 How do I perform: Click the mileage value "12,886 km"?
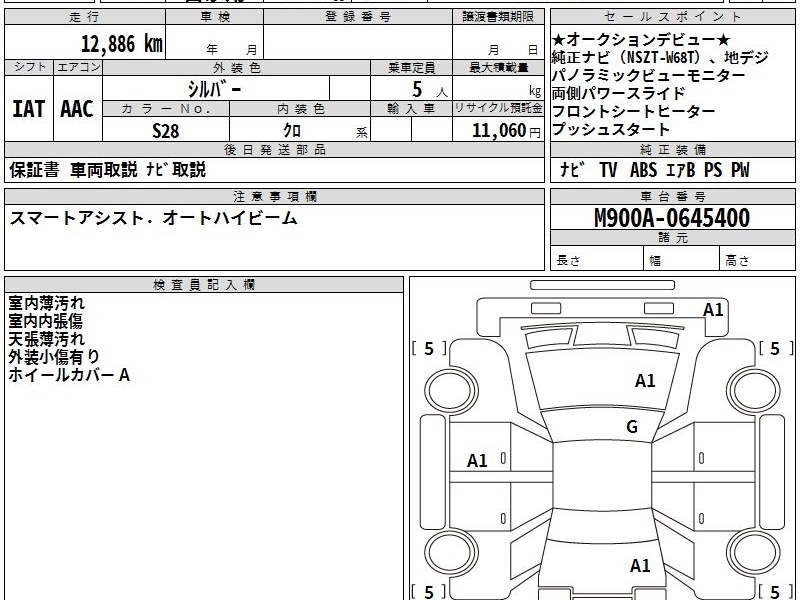tap(121, 44)
